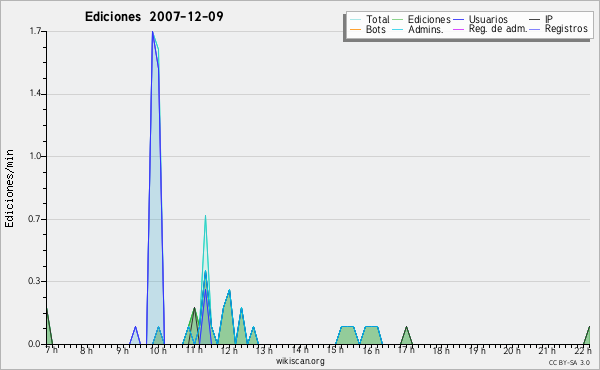Click the '13 h' x-axis label
Screen dimensions: 600x370
(x=264, y=350)
